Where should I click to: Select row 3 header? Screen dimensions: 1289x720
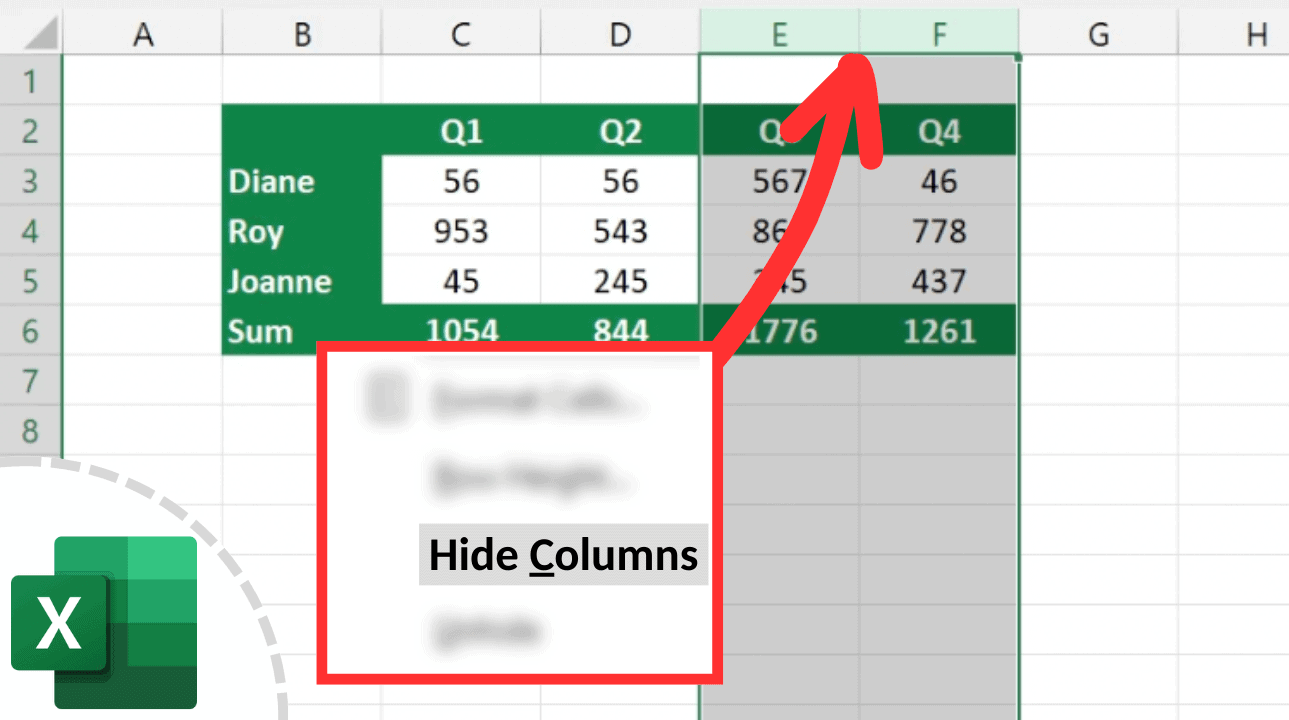pyautogui.click(x=30, y=181)
